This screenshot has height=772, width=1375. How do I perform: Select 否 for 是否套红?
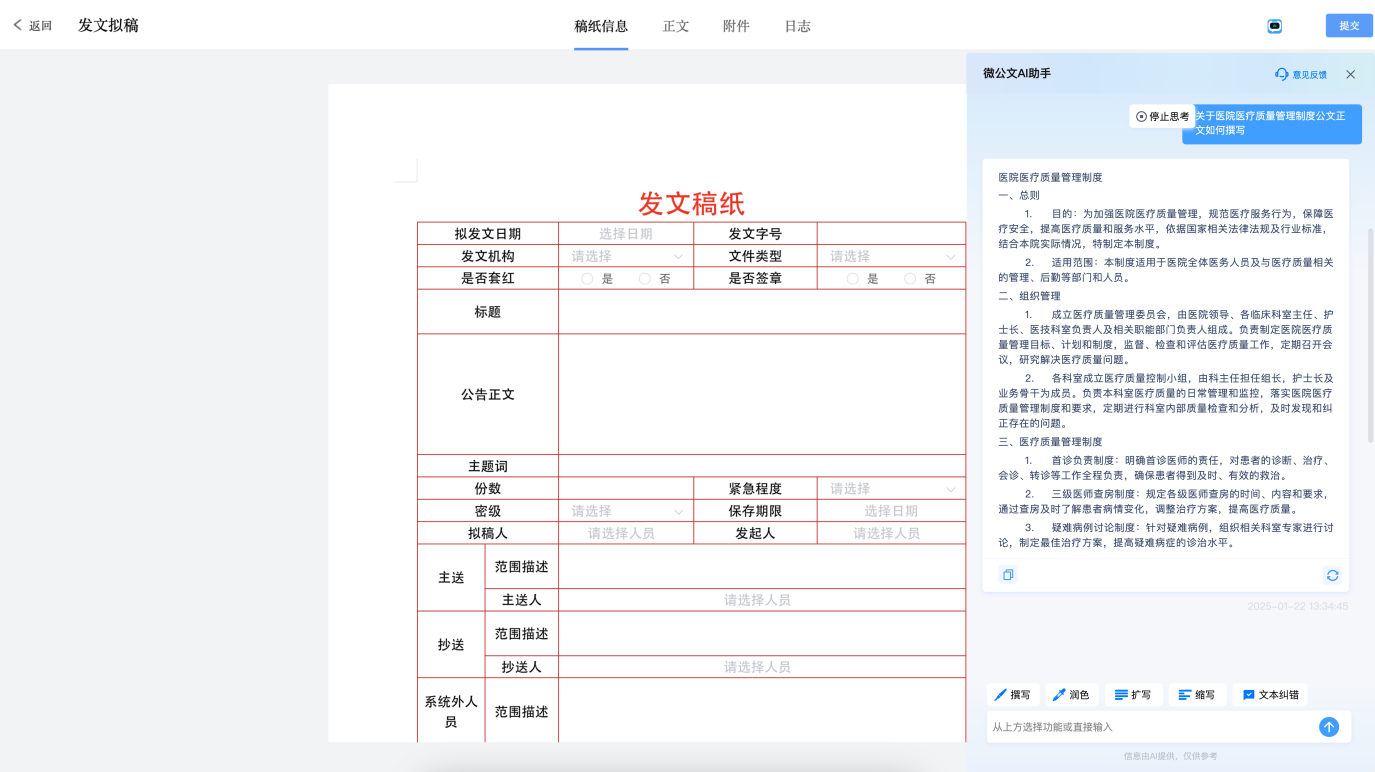pos(645,279)
